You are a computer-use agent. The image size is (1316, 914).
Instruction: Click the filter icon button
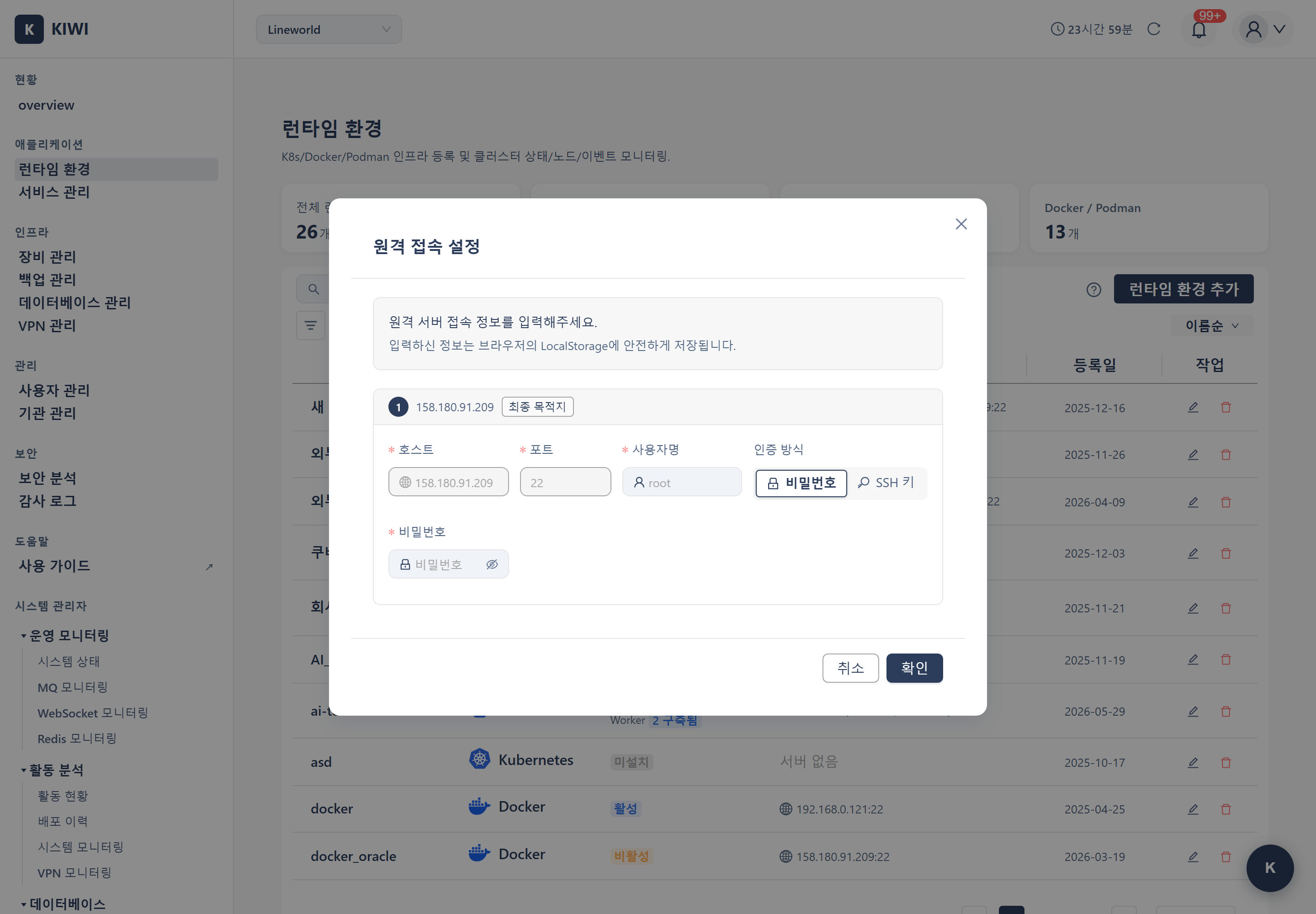310,326
